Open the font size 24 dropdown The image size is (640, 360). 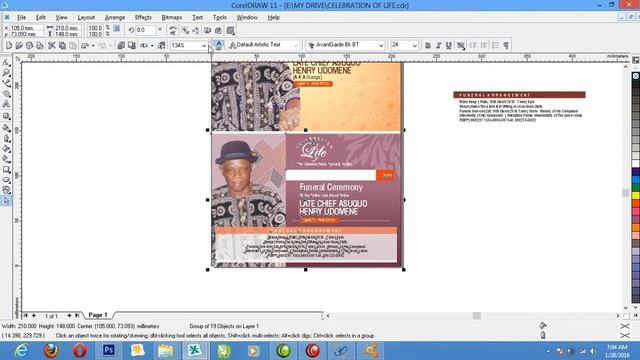click(415, 45)
